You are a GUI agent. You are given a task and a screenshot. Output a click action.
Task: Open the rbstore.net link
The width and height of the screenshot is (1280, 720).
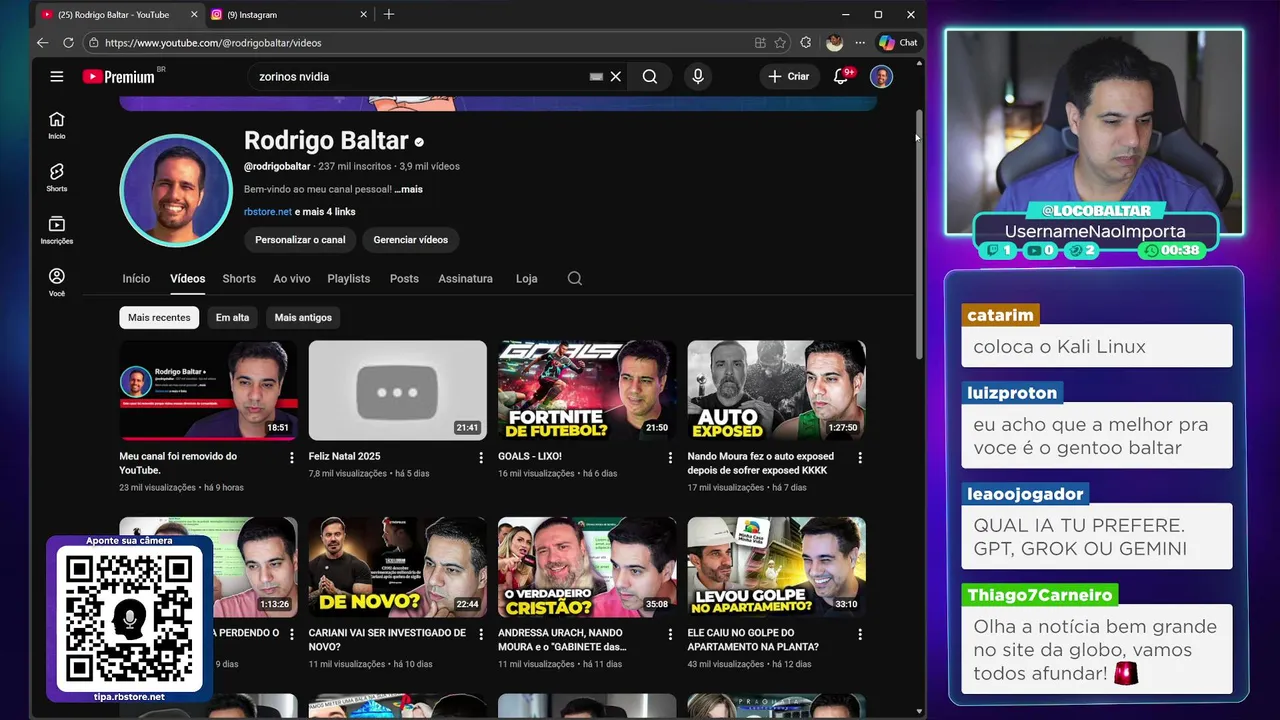pyautogui.click(x=268, y=211)
